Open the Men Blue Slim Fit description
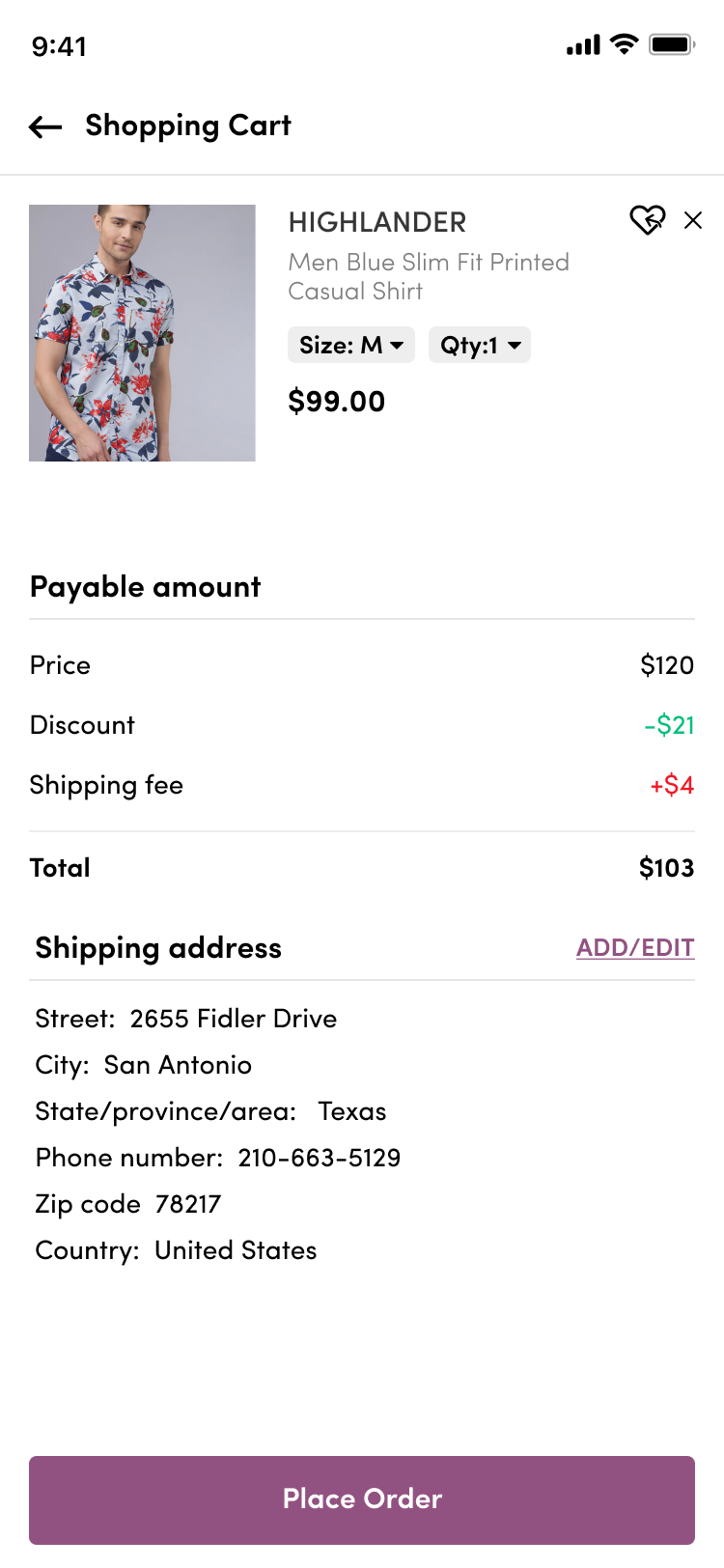The image size is (724, 1568). click(x=429, y=276)
